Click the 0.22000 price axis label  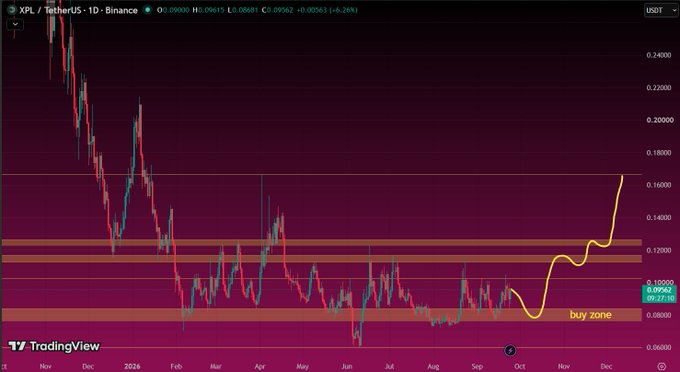(659, 88)
